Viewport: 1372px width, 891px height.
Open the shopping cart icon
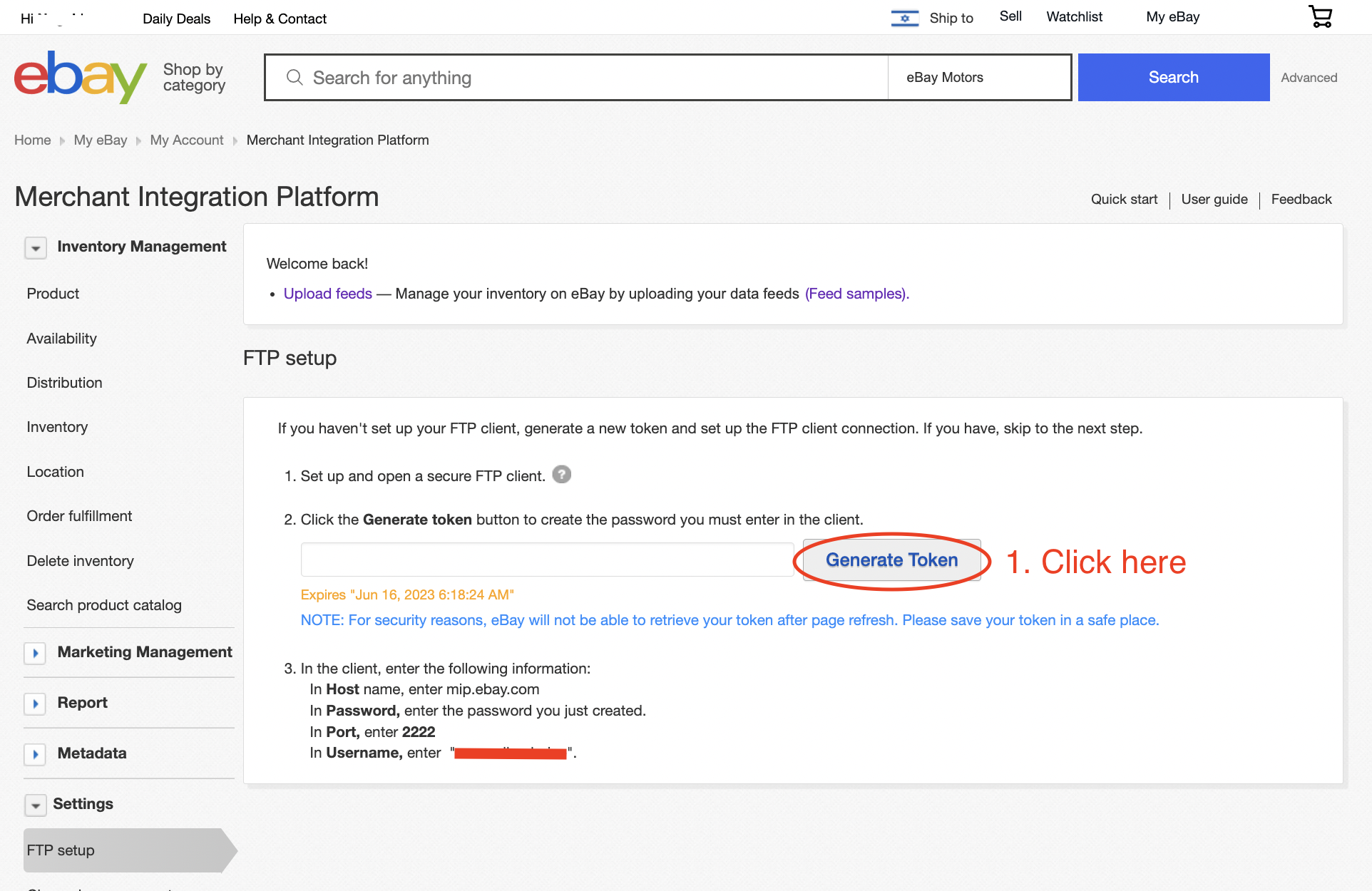[1320, 16]
